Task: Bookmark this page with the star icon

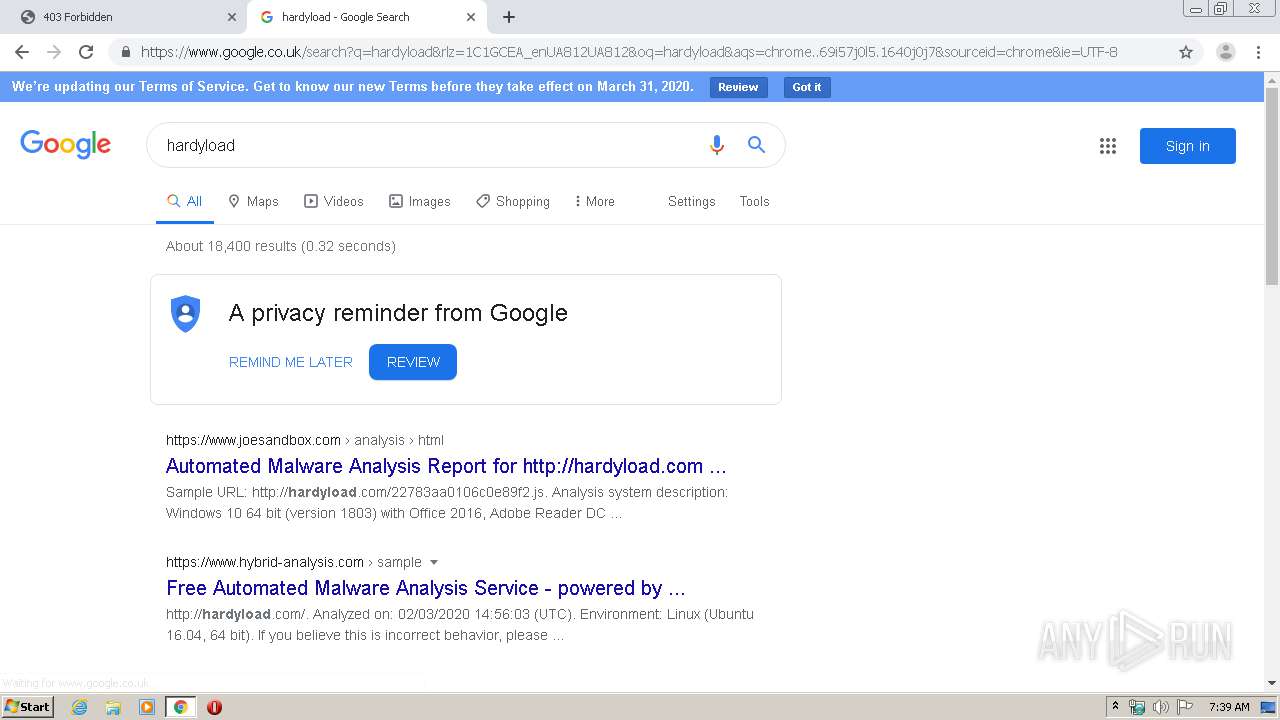Action: pyautogui.click(x=1186, y=52)
